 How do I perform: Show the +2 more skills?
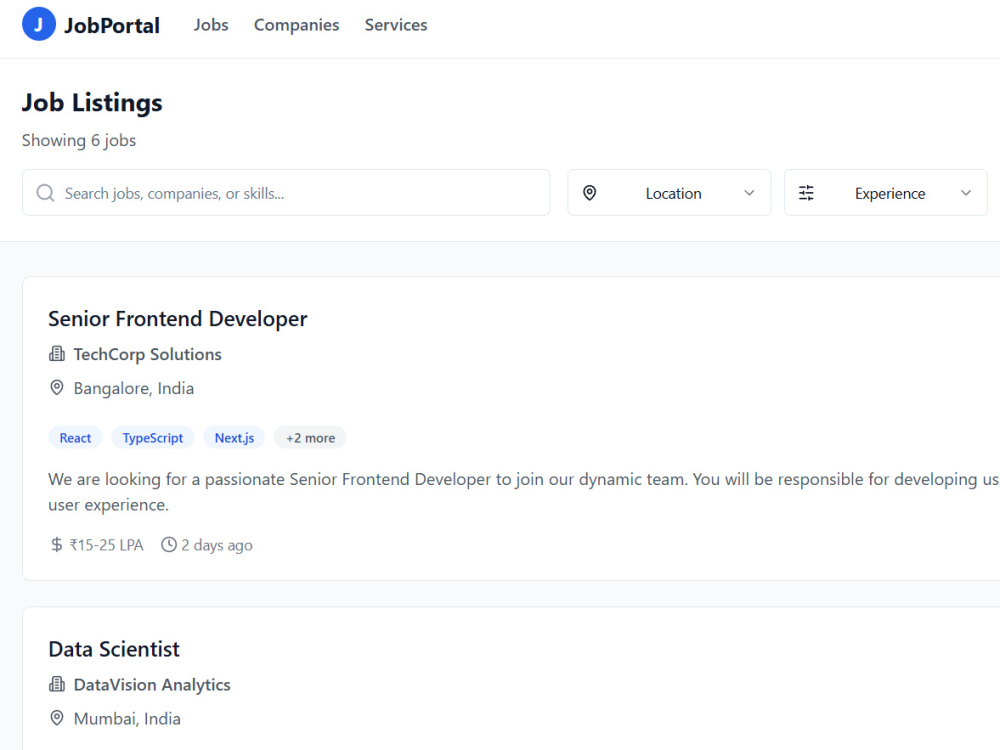(x=310, y=438)
